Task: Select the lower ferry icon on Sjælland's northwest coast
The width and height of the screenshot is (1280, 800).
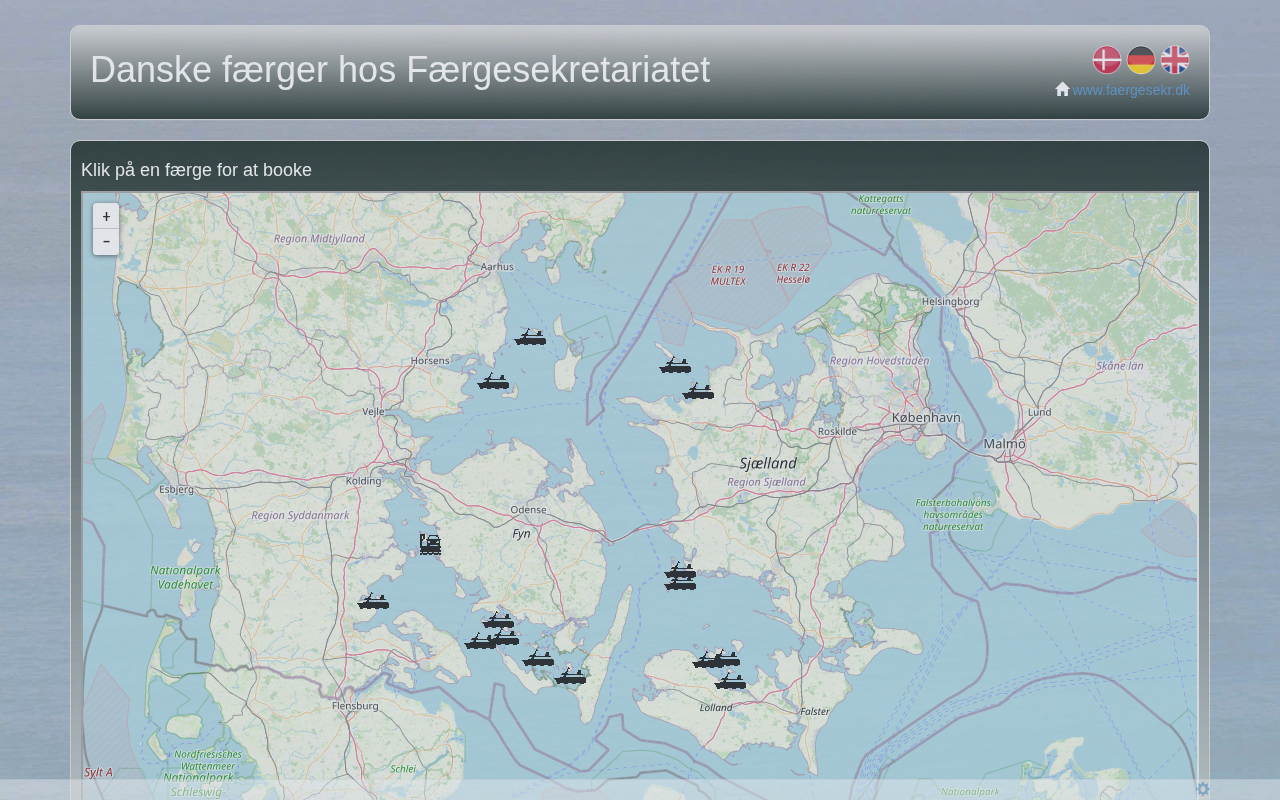Action: [698, 391]
